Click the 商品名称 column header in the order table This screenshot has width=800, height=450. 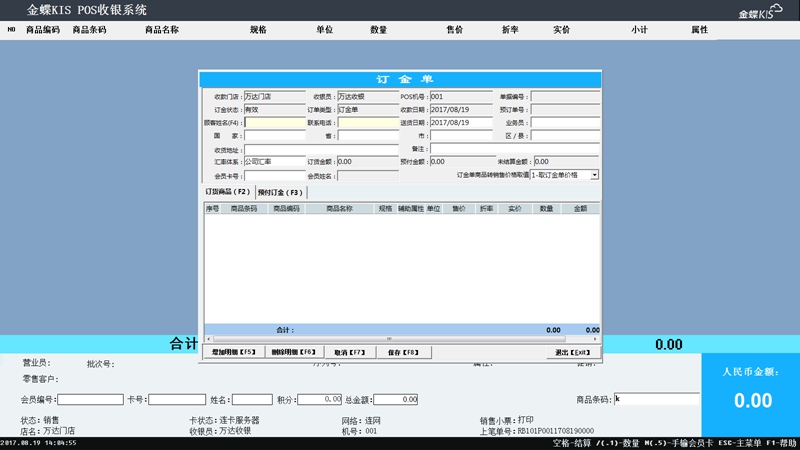pos(340,209)
